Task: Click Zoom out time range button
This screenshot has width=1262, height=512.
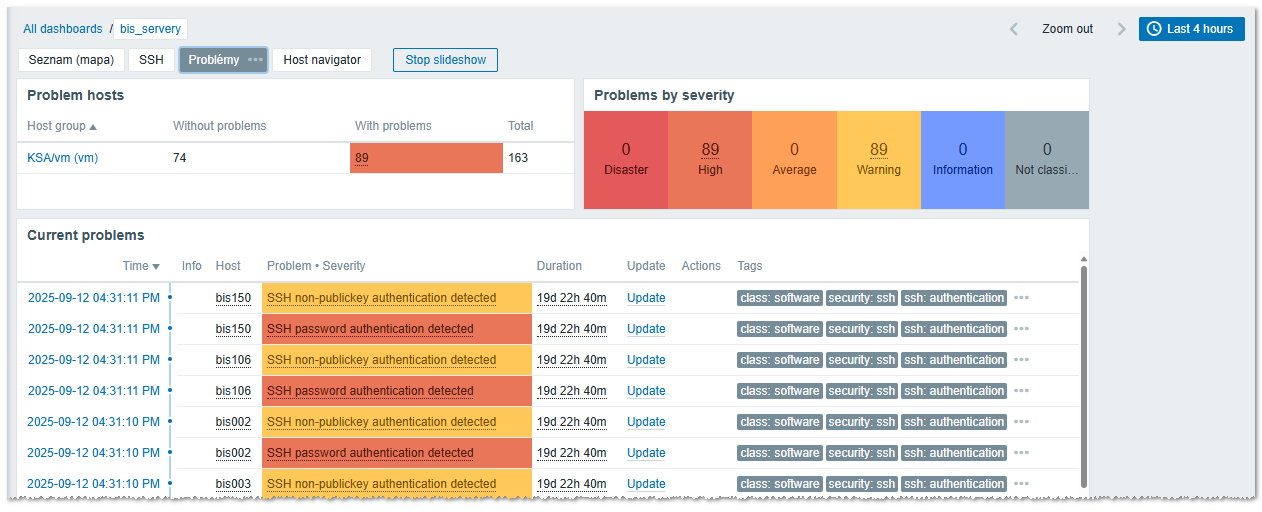Action: tap(1067, 29)
